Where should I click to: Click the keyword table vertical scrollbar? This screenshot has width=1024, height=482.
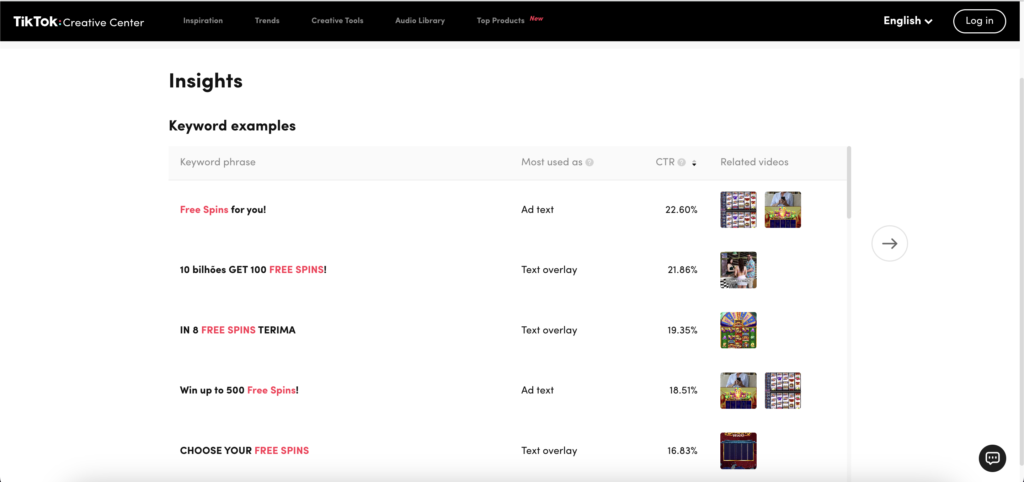tap(849, 183)
